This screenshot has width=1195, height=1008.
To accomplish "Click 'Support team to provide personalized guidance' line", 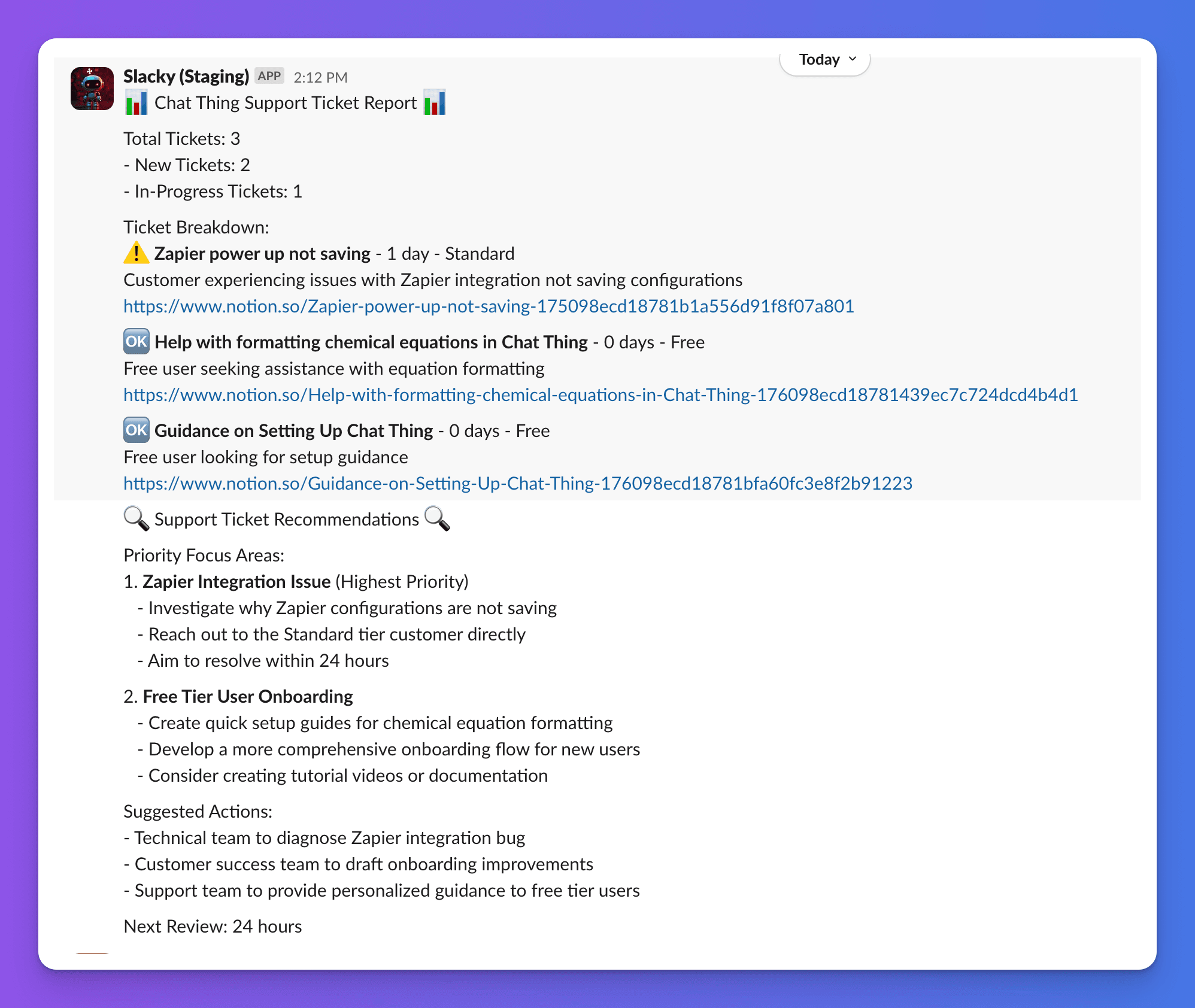I will point(387,891).
